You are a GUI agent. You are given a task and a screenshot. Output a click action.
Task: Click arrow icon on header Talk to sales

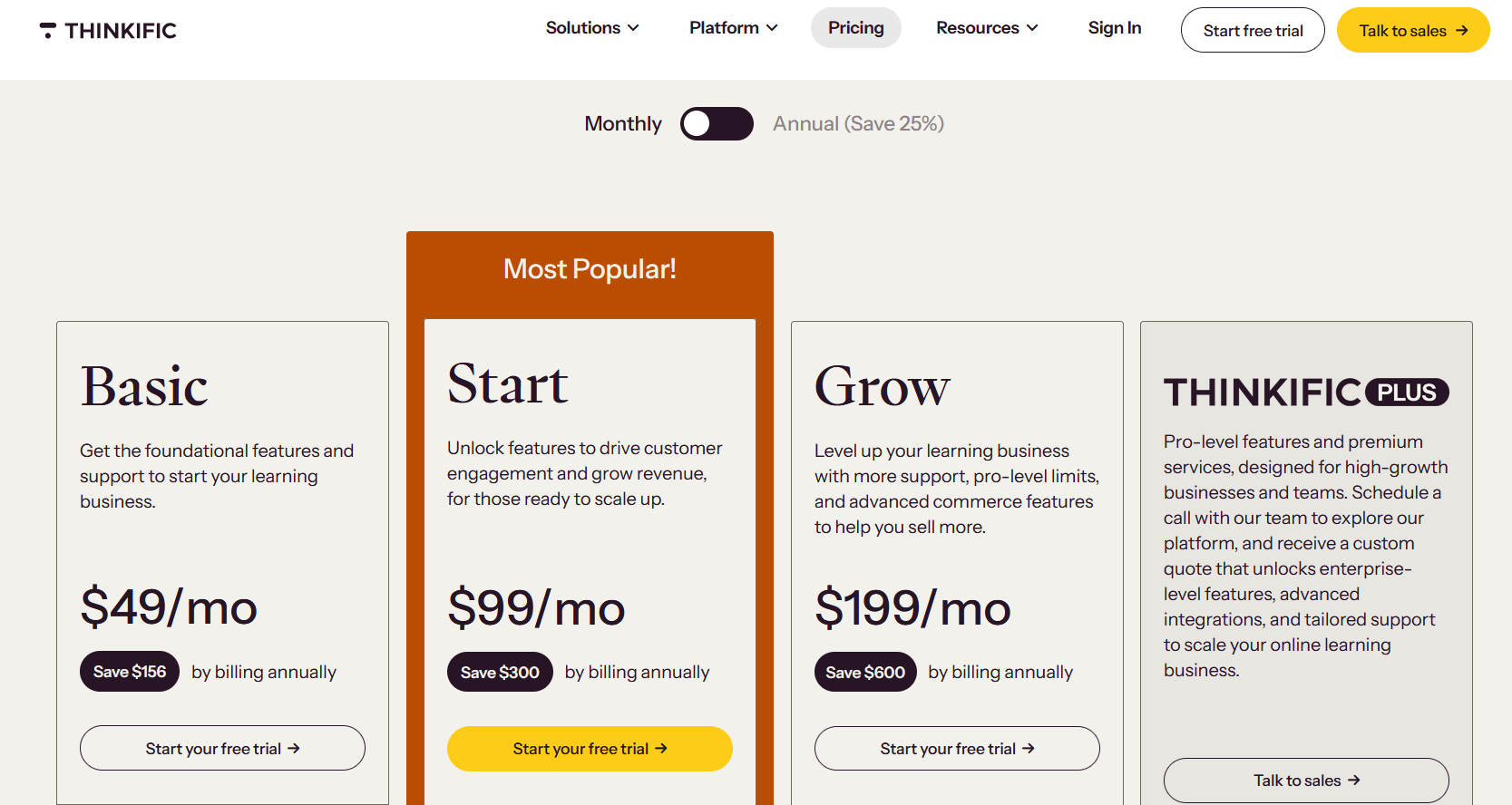tap(1461, 31)
